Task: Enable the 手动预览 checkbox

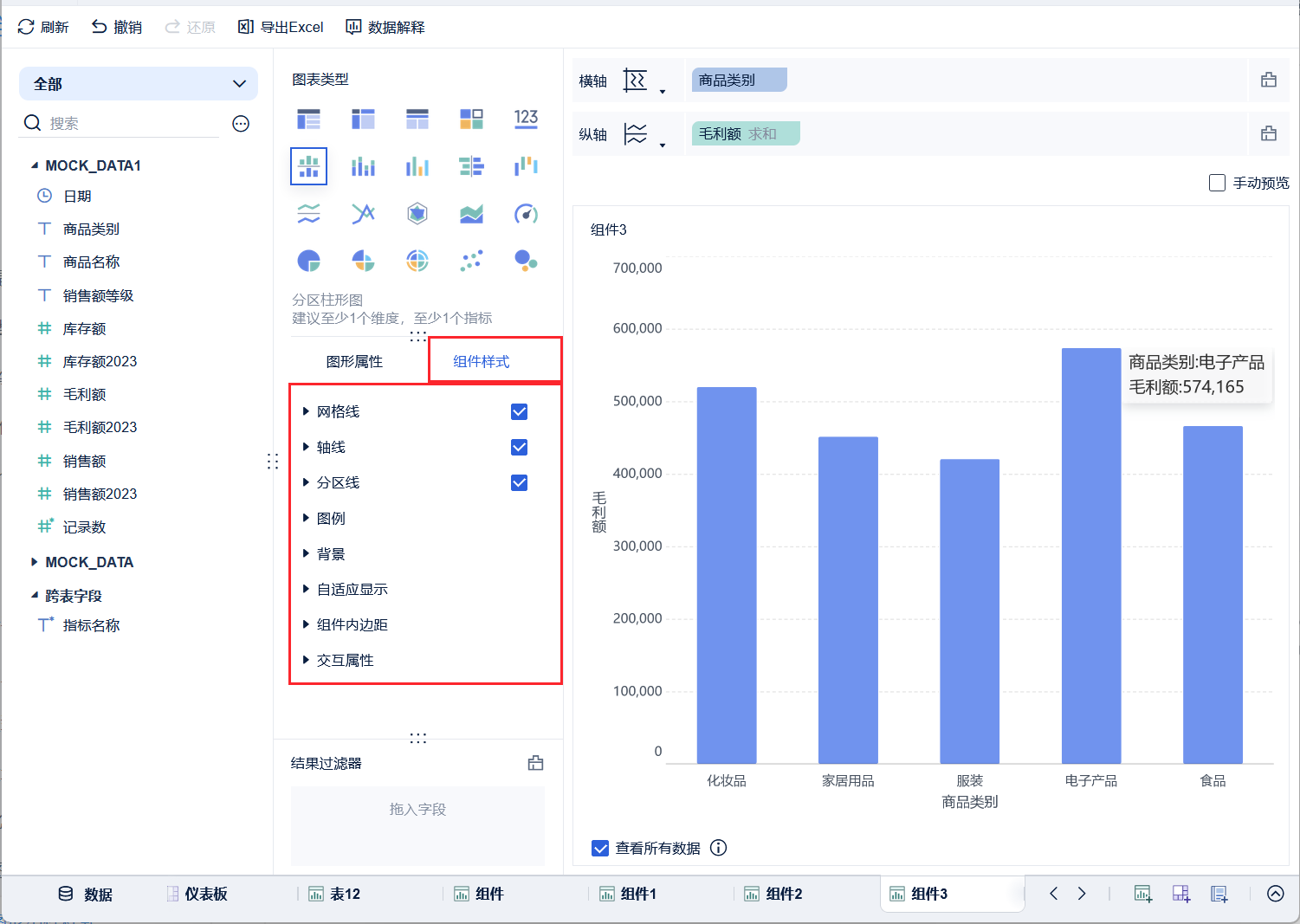Action: tap(1217, 183)
